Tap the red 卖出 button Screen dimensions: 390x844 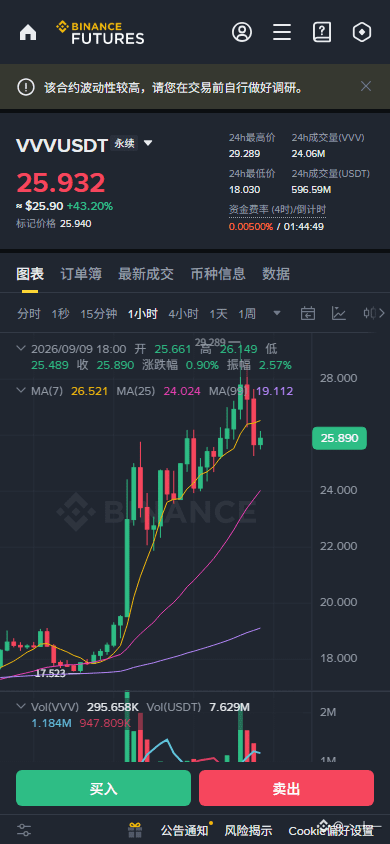coord(286,788)
